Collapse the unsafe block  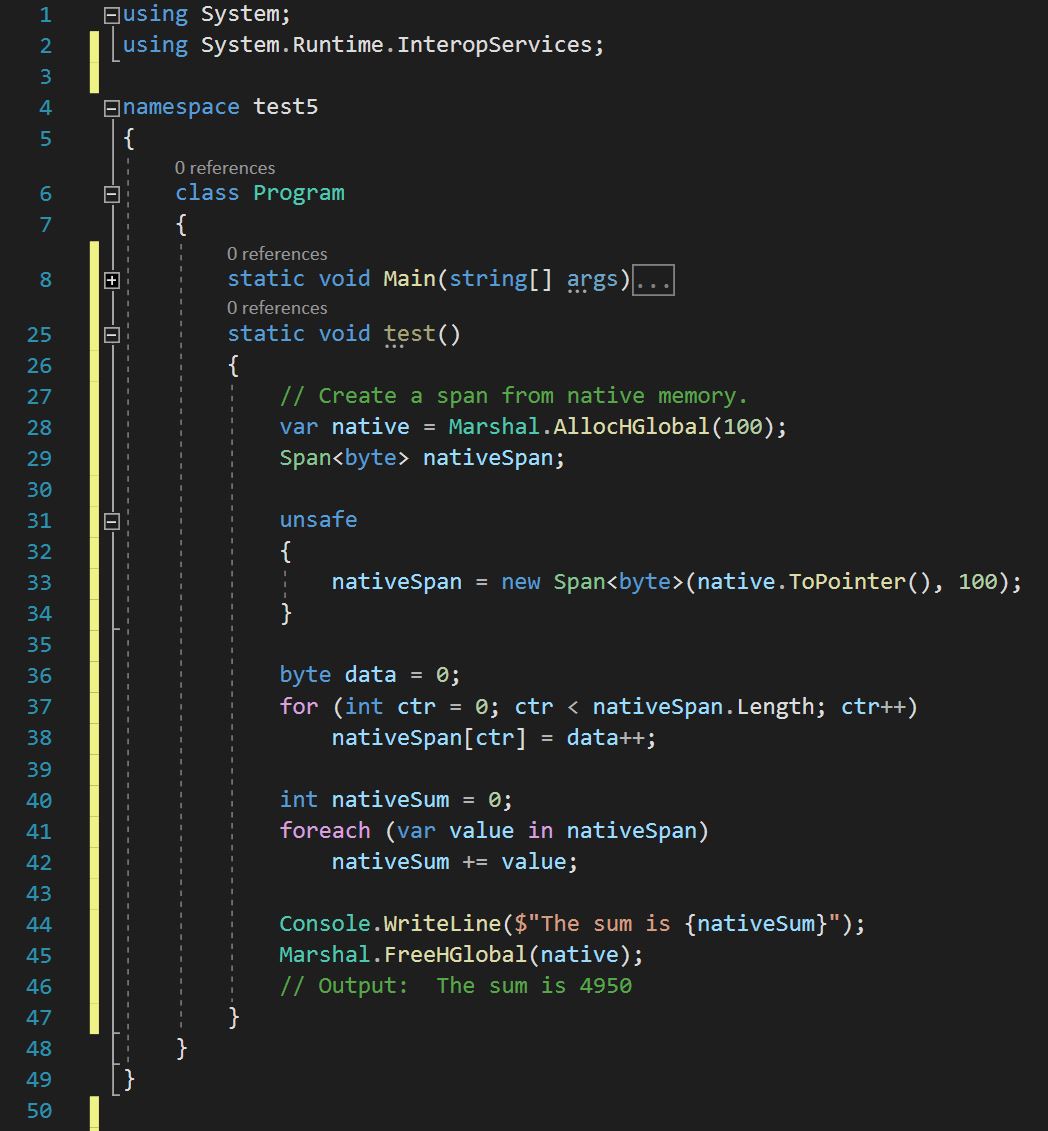tap(112, 521)
